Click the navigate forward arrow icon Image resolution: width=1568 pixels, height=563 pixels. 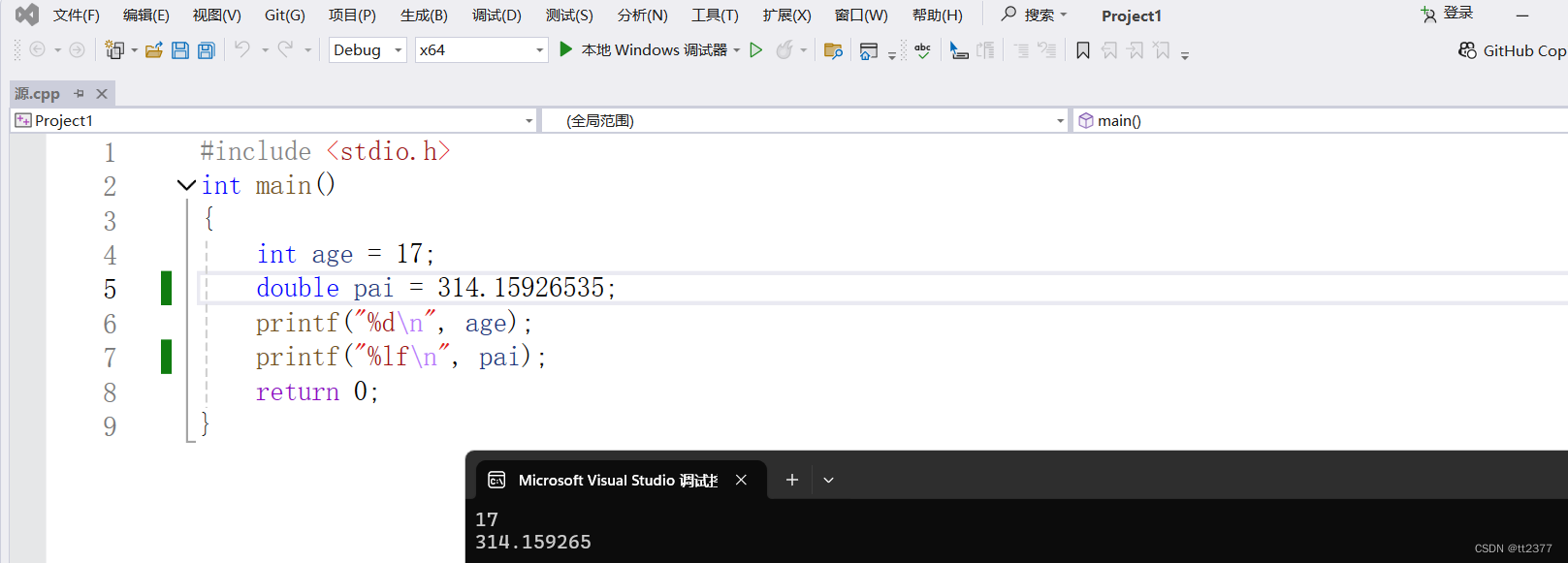click(77, 49)
